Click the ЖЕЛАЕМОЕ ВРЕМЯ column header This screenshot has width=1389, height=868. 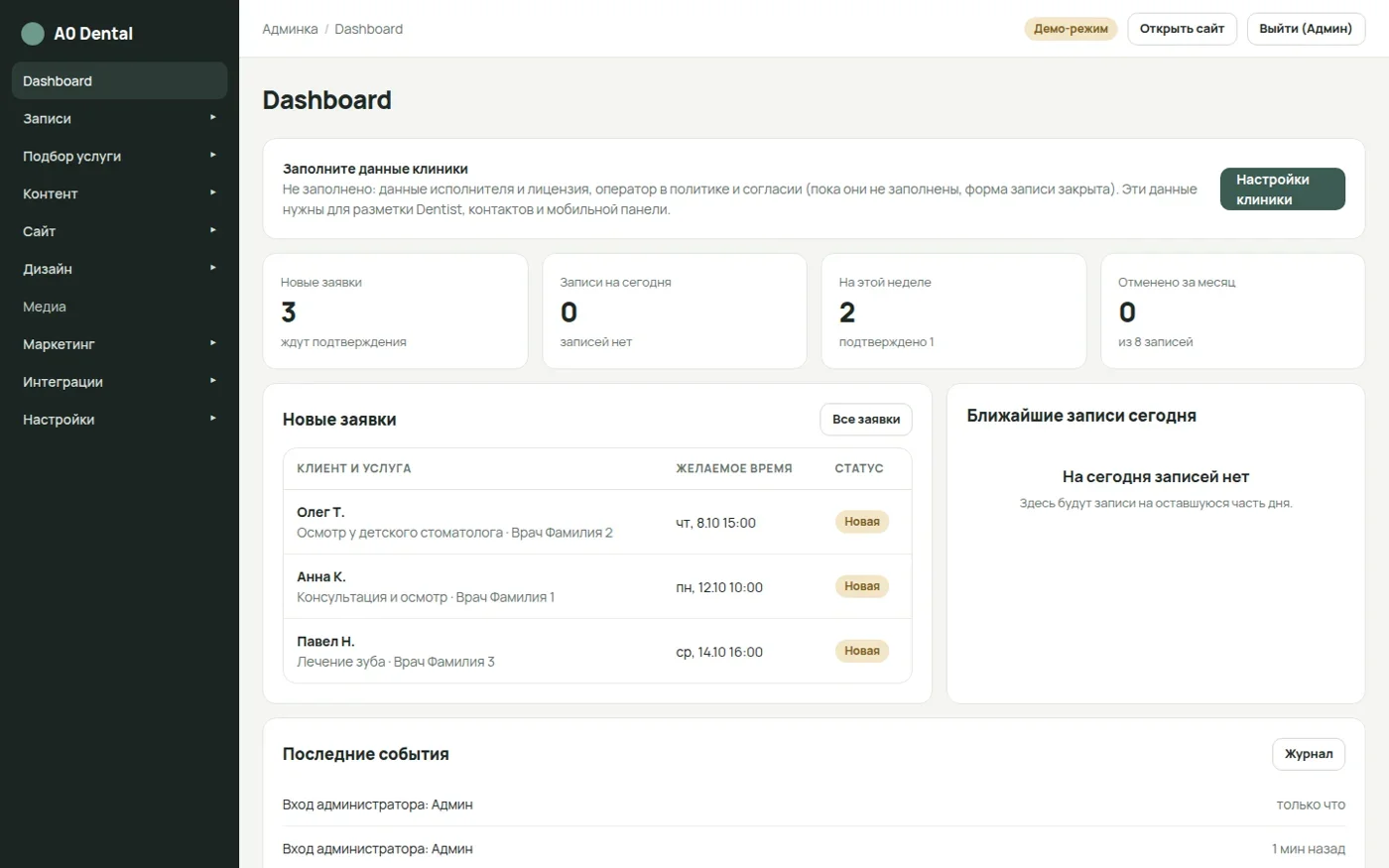734,468
